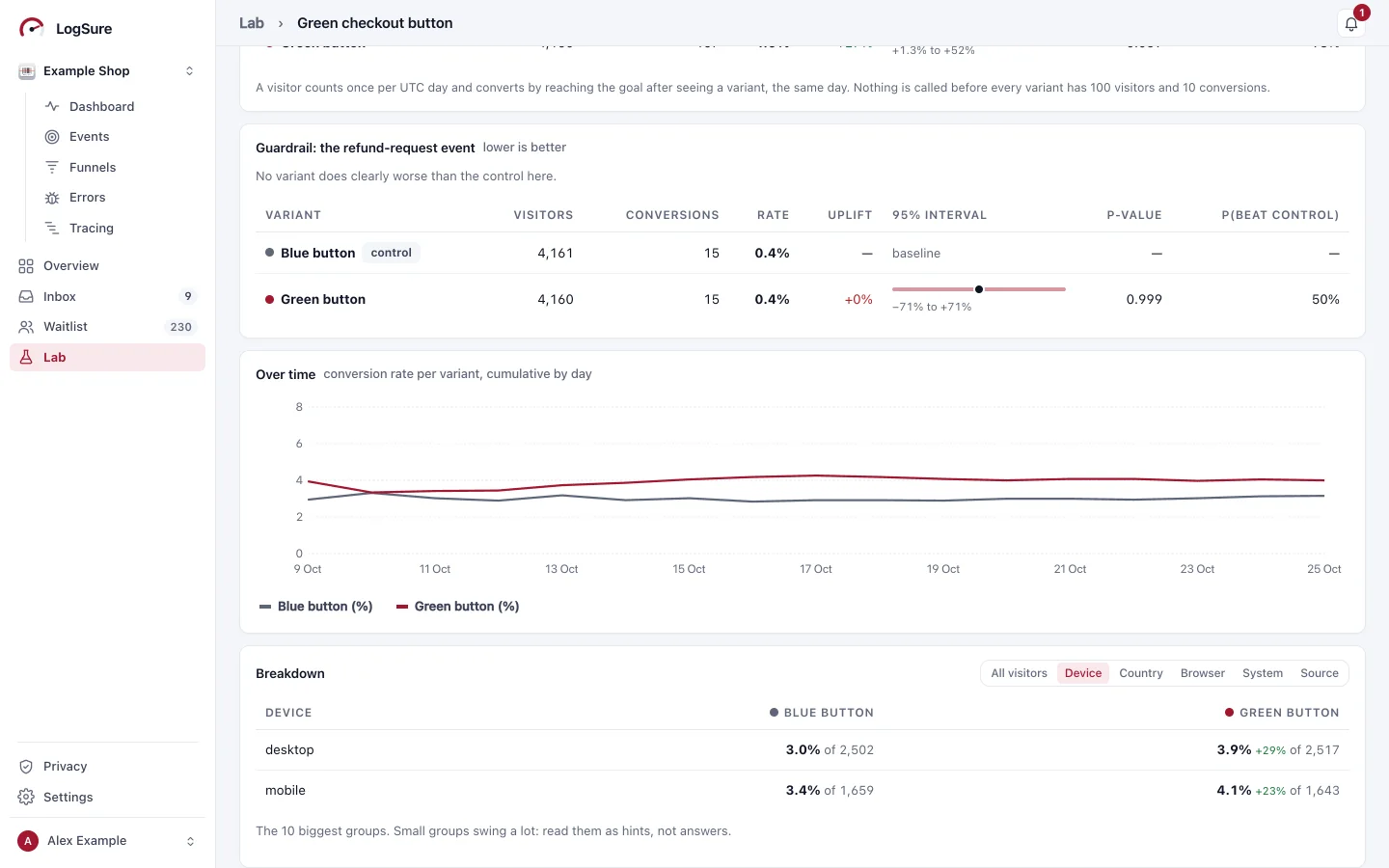
Task: Click the LogSure logo icon
Action: coord(32,28)
